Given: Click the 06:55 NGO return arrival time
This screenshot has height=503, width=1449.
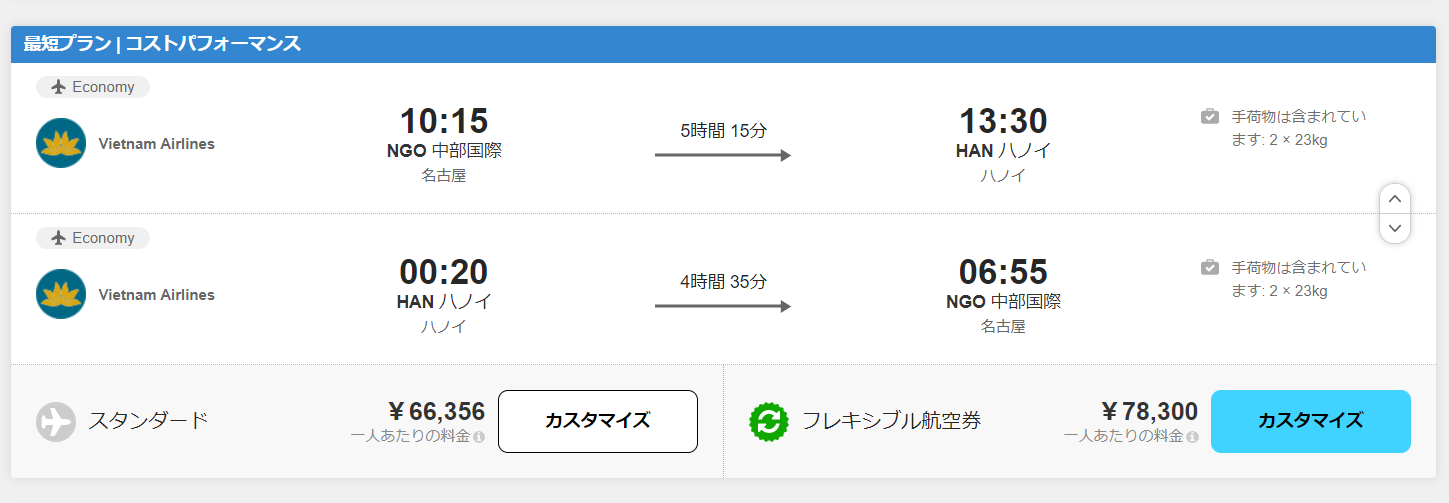Looking at the screenshot, I should (1003, 272).
